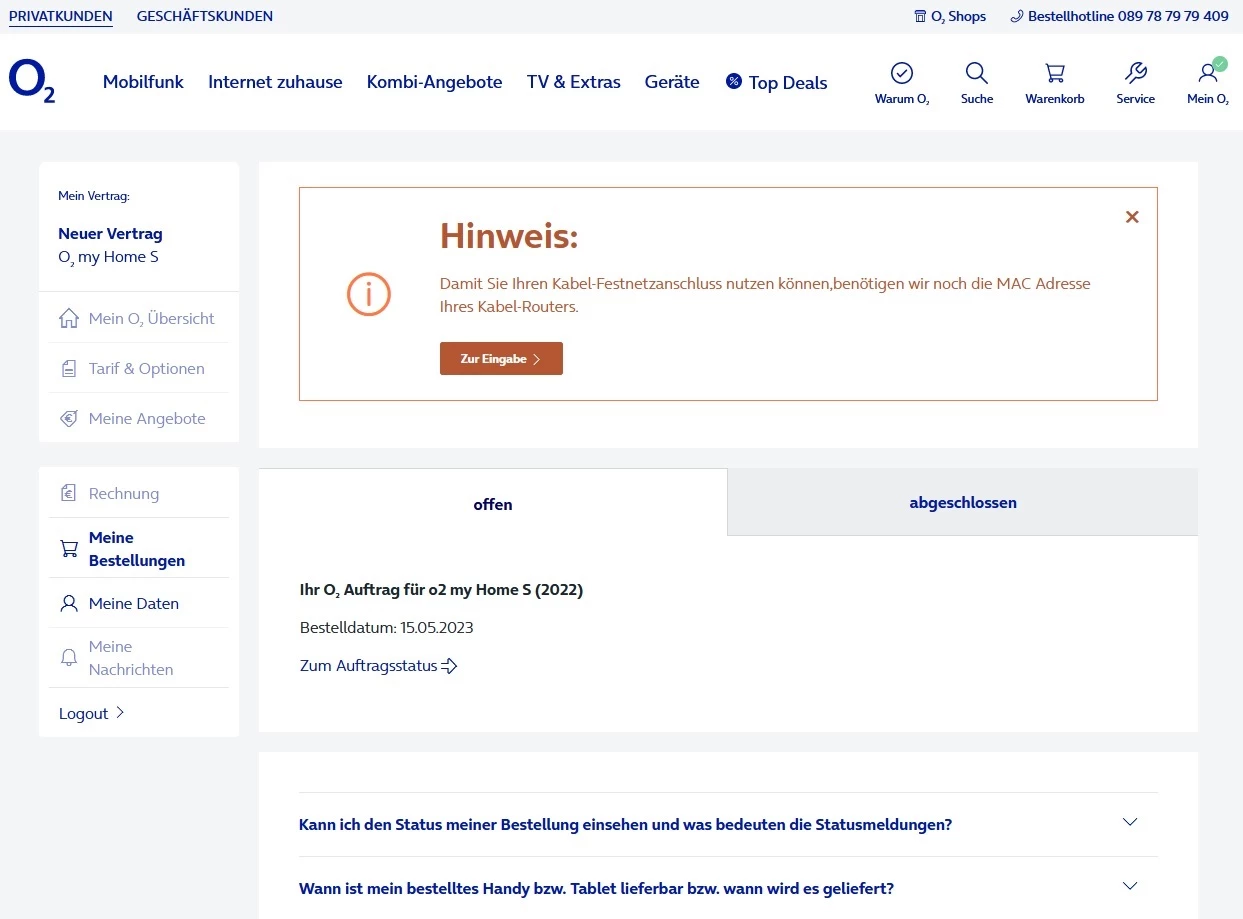
Task: Click the shop icon beside O2 Shops
Action: click(x=920, y=16)
